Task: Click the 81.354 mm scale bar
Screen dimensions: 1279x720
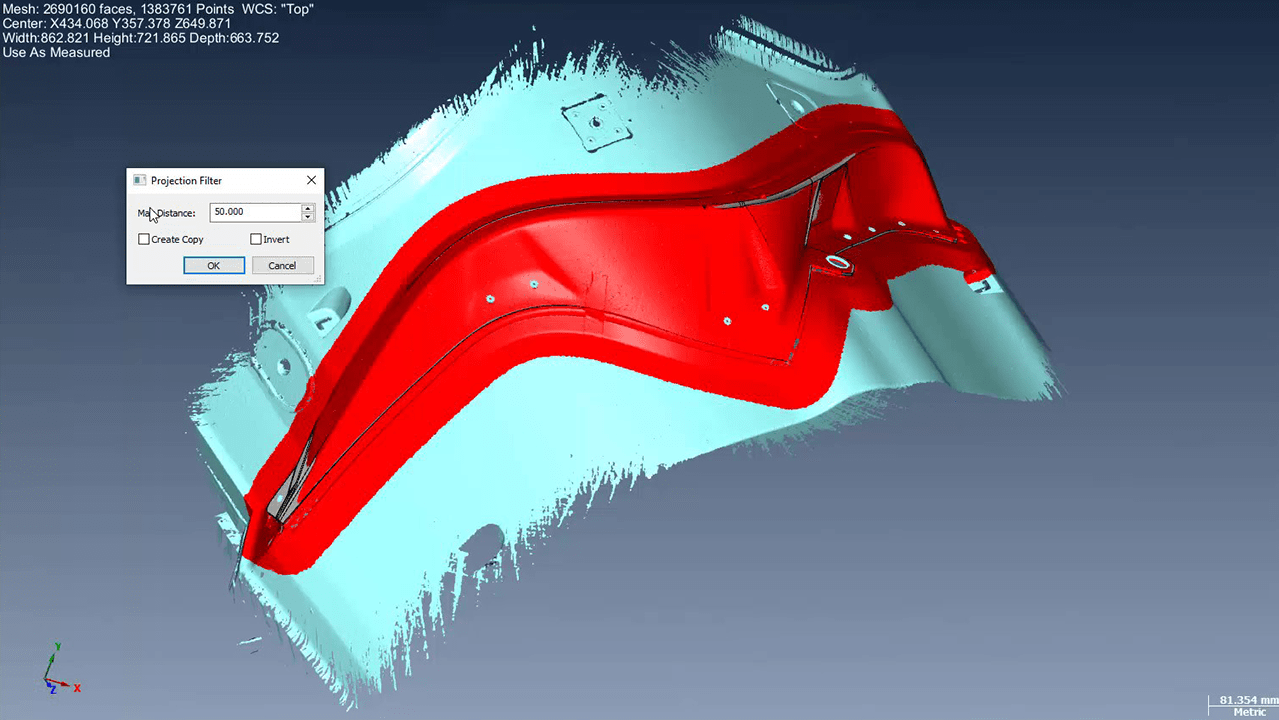Action: click(1244, 700)
